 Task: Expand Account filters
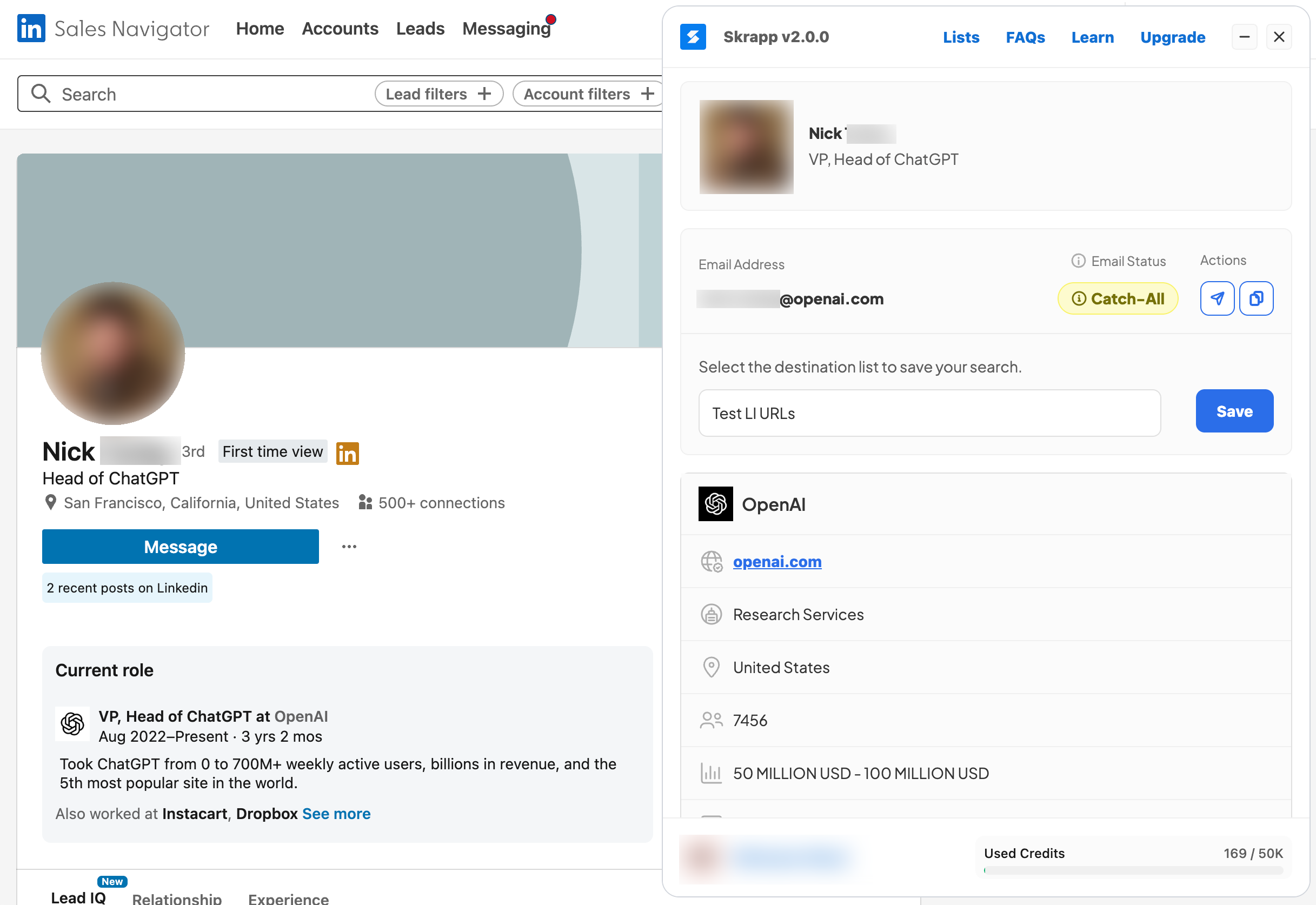(x=588, y=94)
